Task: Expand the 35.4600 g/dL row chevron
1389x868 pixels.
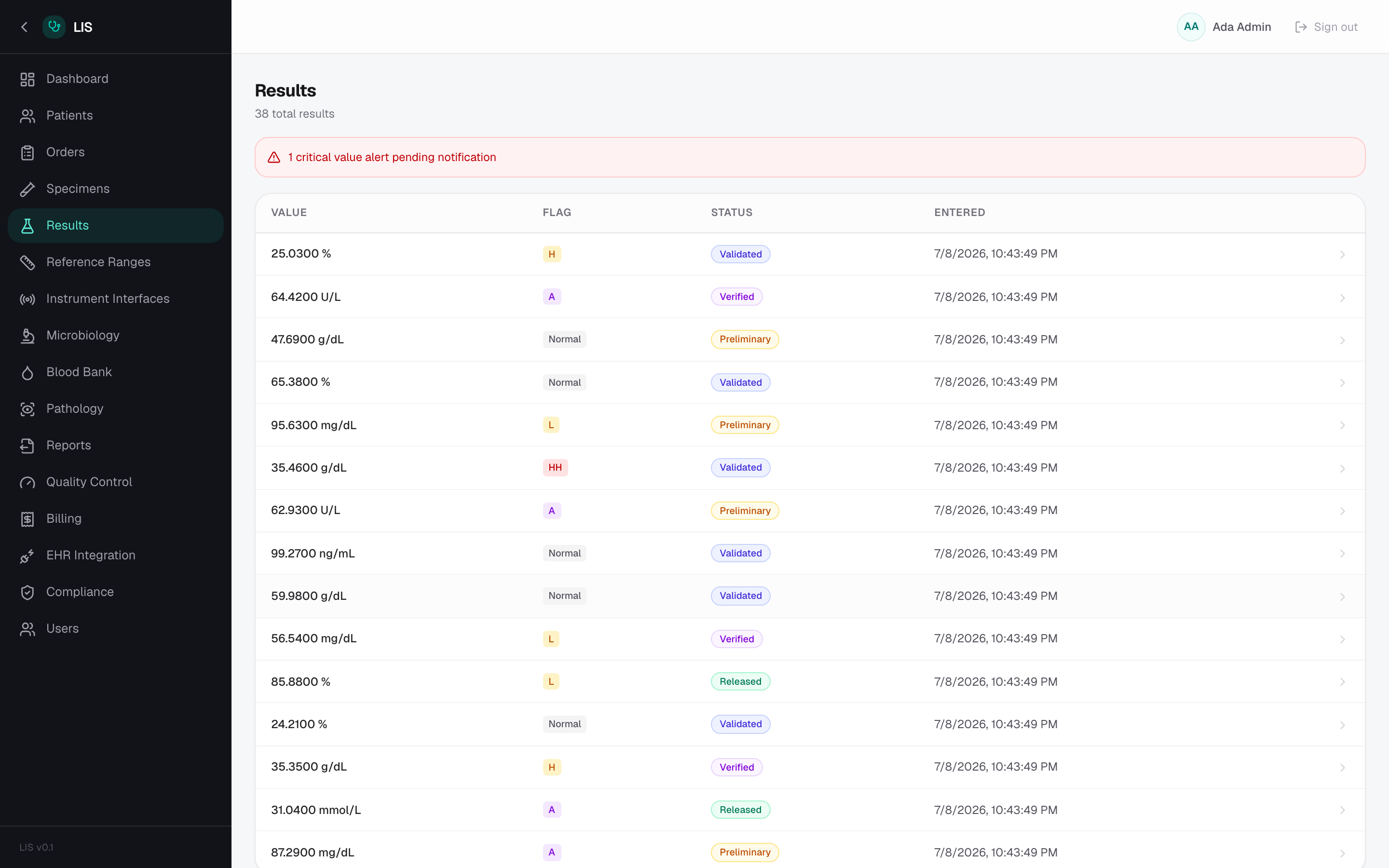Action: [1343, 468]
